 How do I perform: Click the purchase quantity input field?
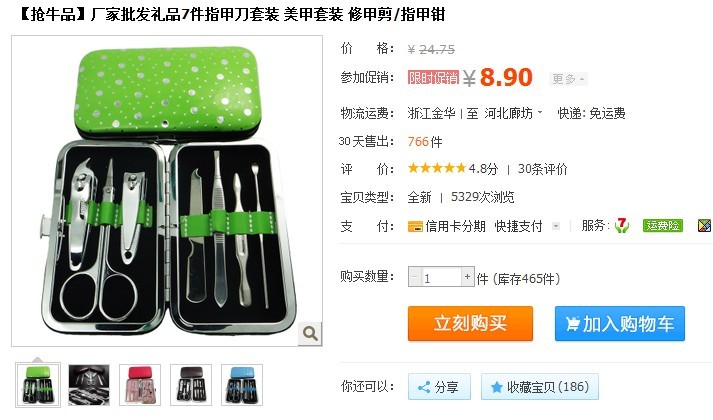441,277
